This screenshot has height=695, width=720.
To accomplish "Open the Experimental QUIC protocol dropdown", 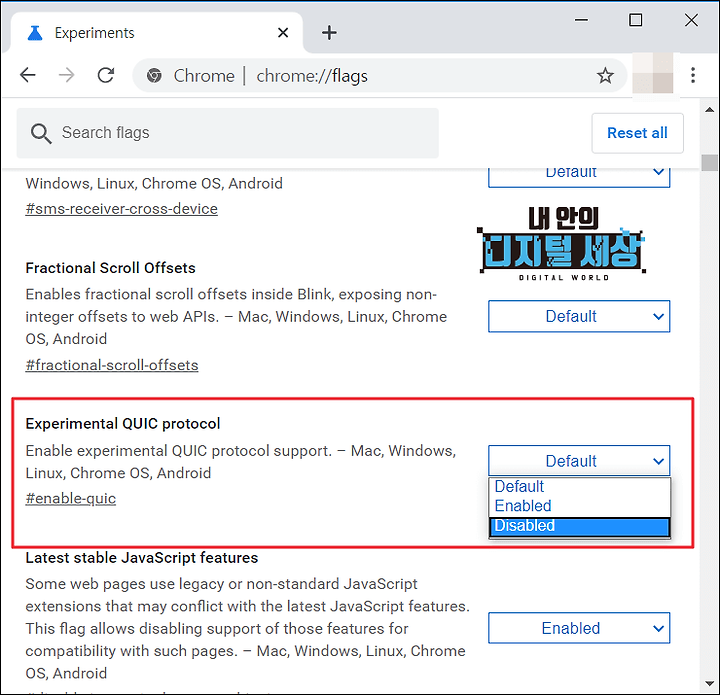I will [579, 460].
